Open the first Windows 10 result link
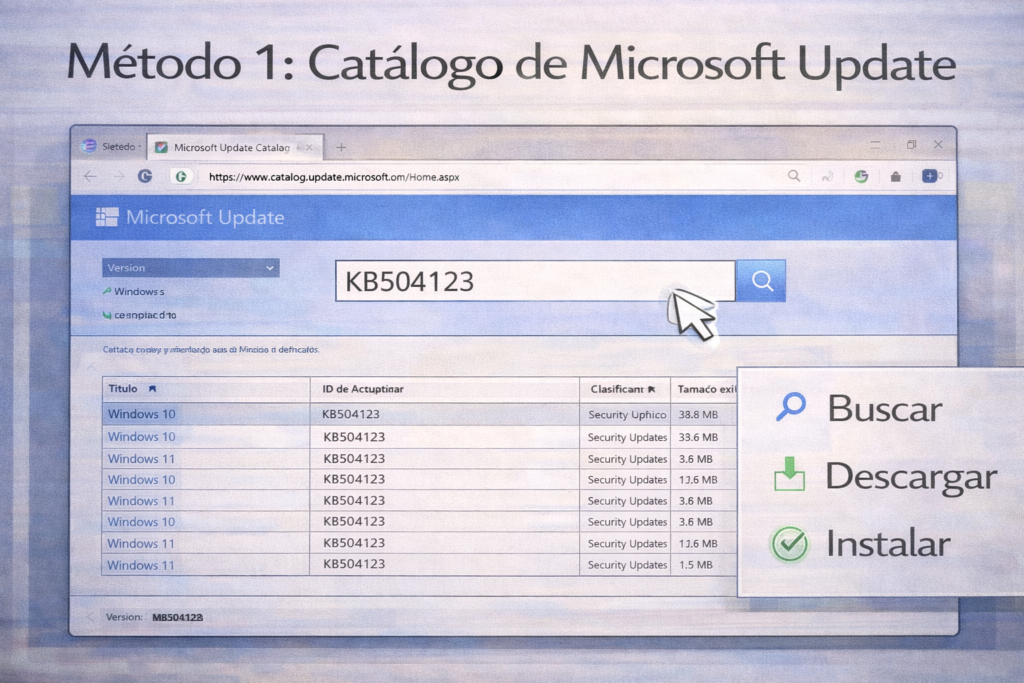The width and height of the screenshot is (1024, 683). pos(141,414)
